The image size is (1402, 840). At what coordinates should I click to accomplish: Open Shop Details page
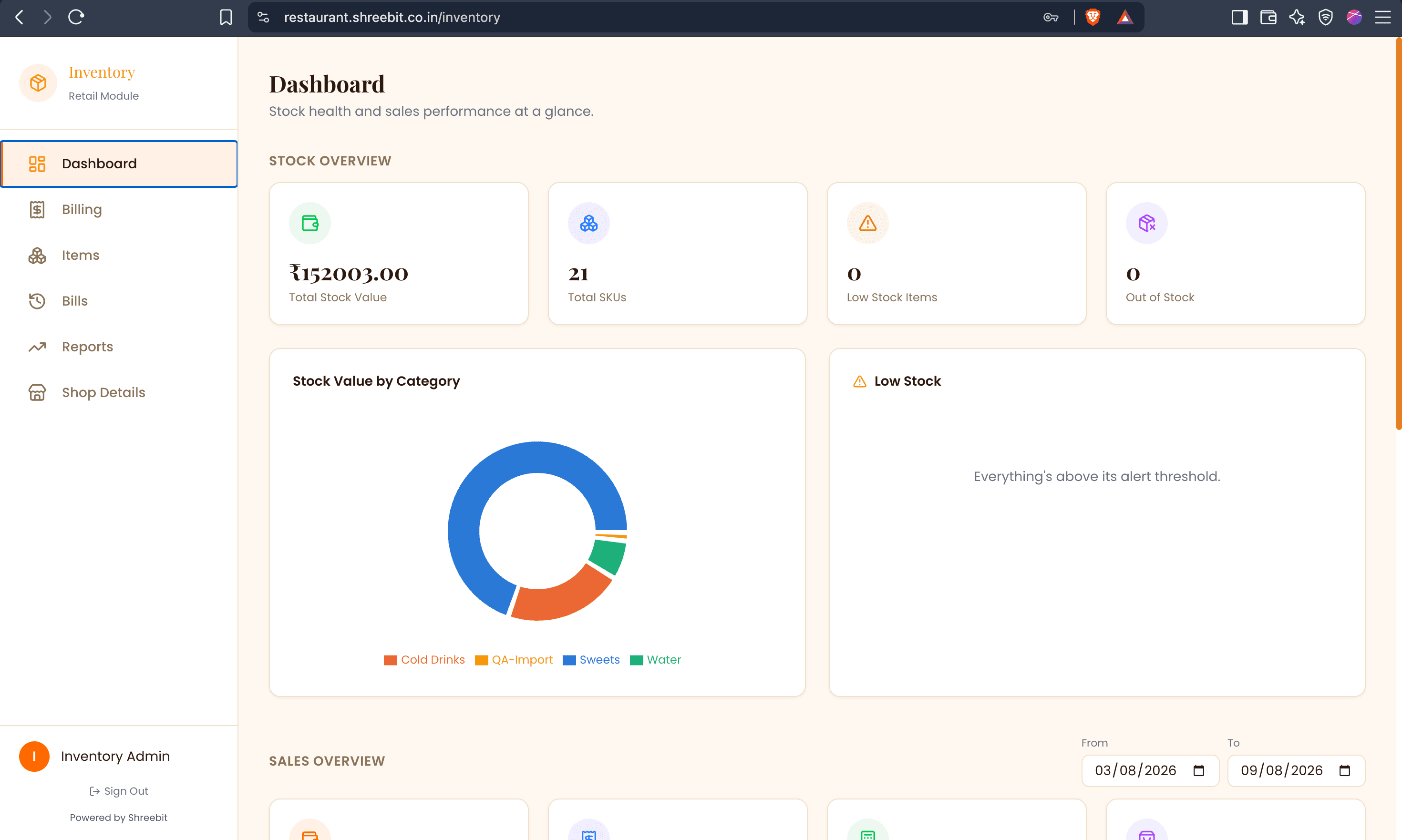(x=119, y=392)
